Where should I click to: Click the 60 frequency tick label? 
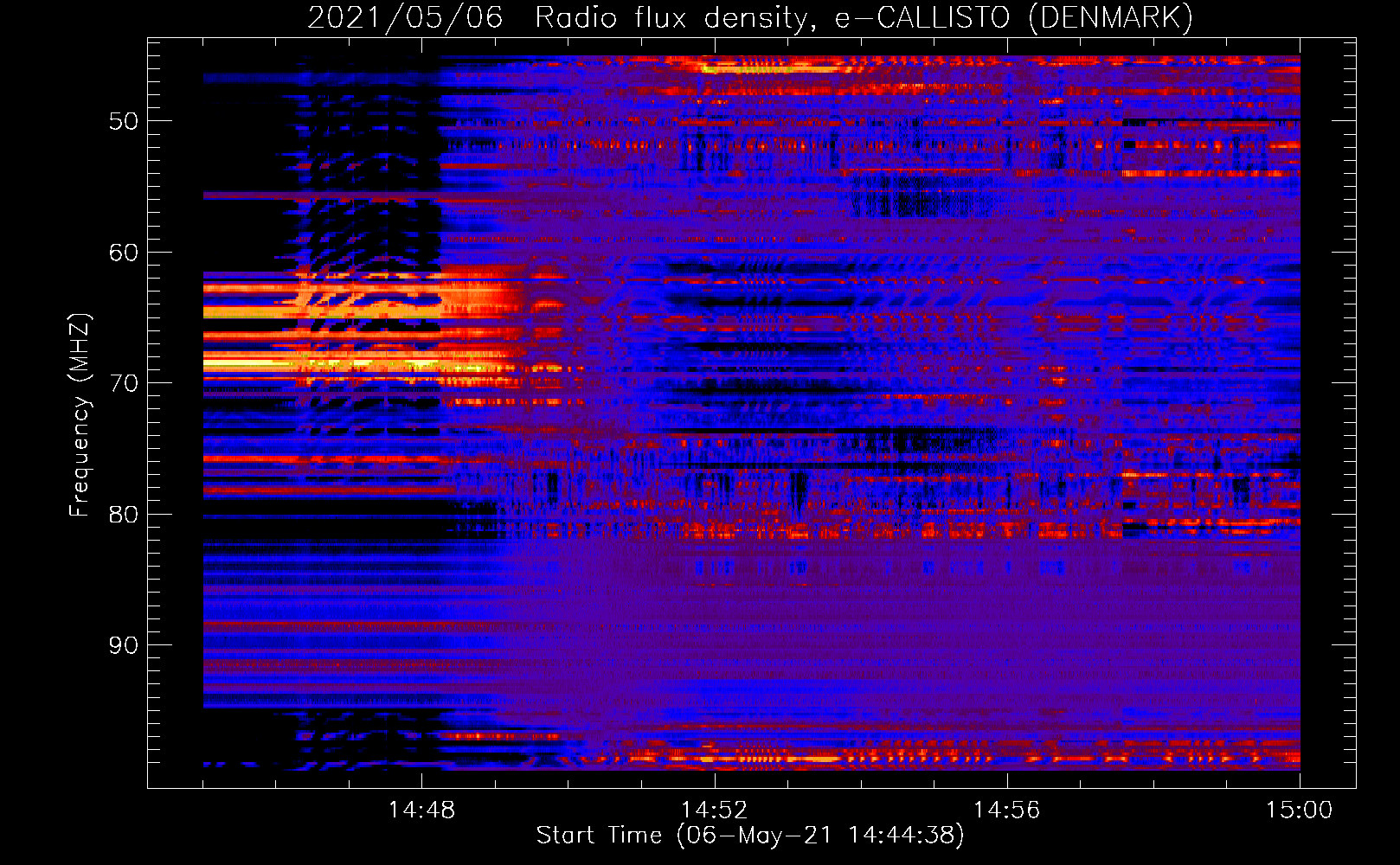pyautogui.click(x=124, y=253)
